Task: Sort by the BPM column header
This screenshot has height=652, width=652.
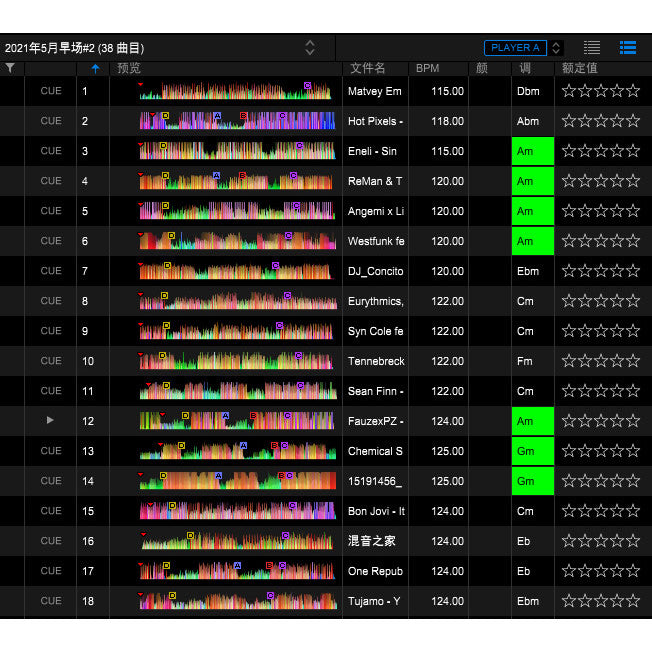Action: tap(427, 68)
